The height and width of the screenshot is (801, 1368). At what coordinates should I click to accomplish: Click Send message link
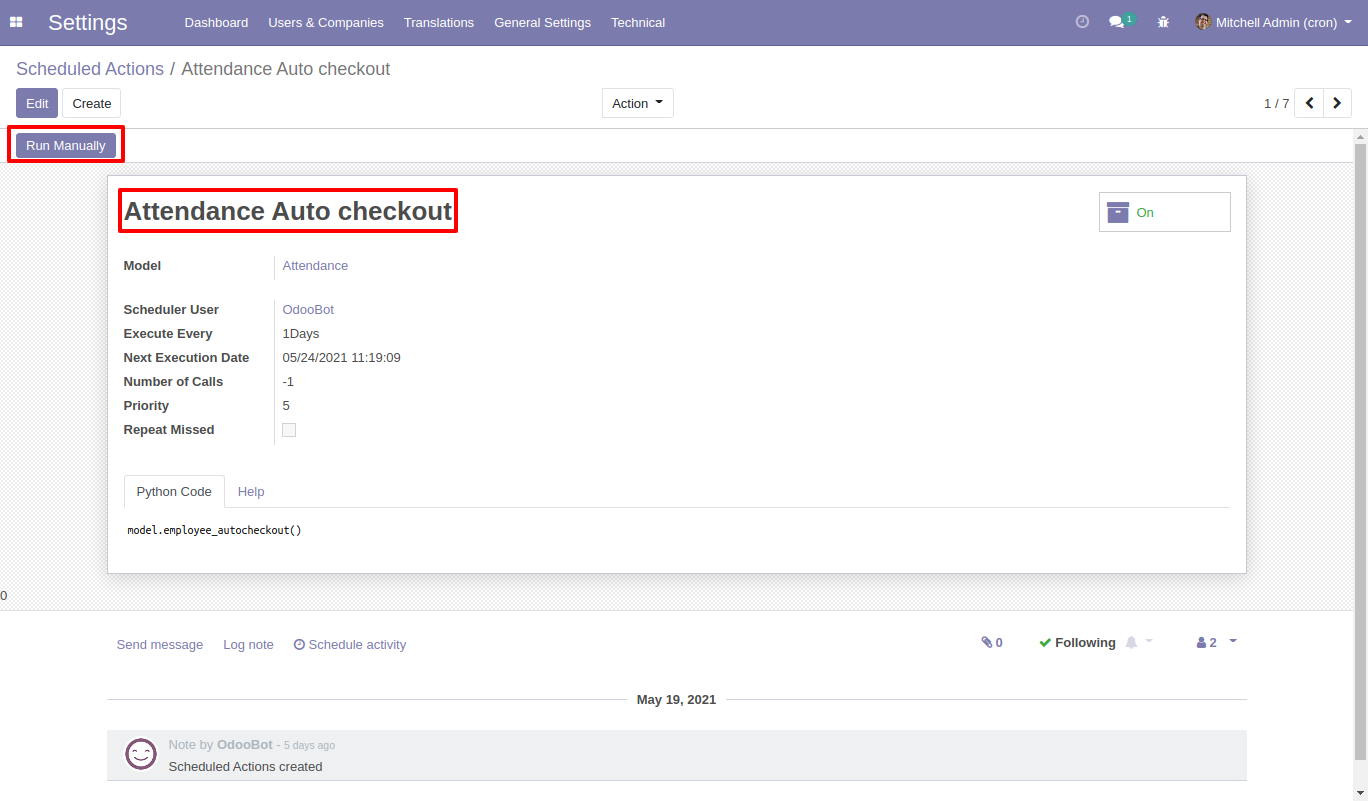[160, 645]
